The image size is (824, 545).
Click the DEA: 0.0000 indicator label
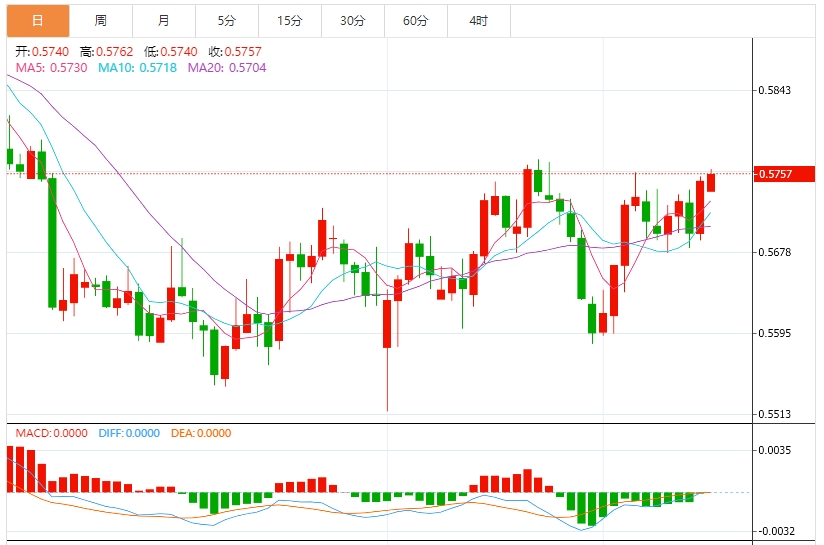coord(201,433)
